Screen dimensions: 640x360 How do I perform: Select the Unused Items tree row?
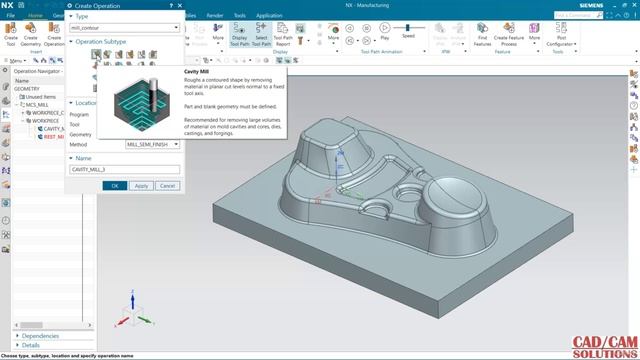40,97
